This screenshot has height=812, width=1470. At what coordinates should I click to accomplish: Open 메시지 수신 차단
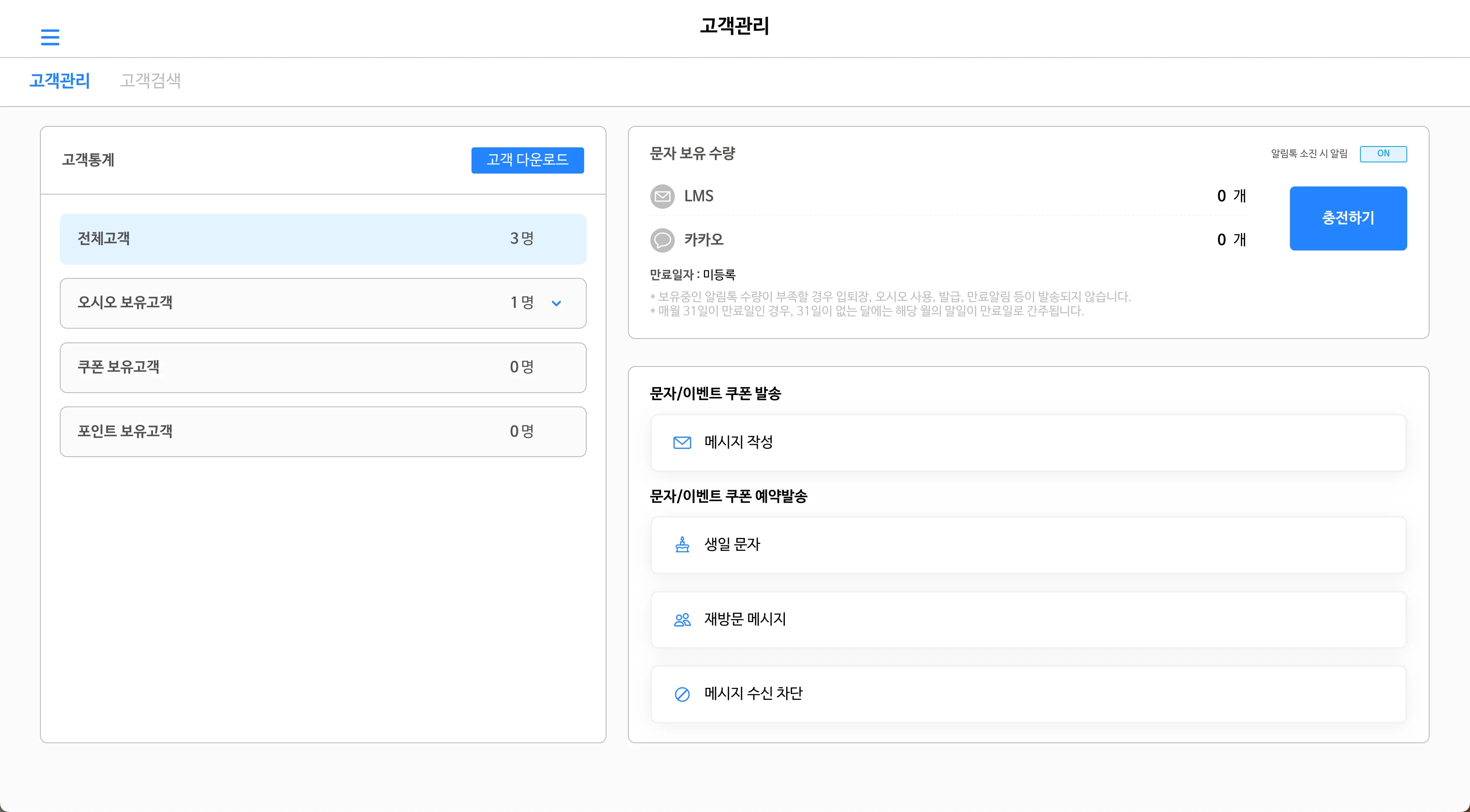point(1028,694)
